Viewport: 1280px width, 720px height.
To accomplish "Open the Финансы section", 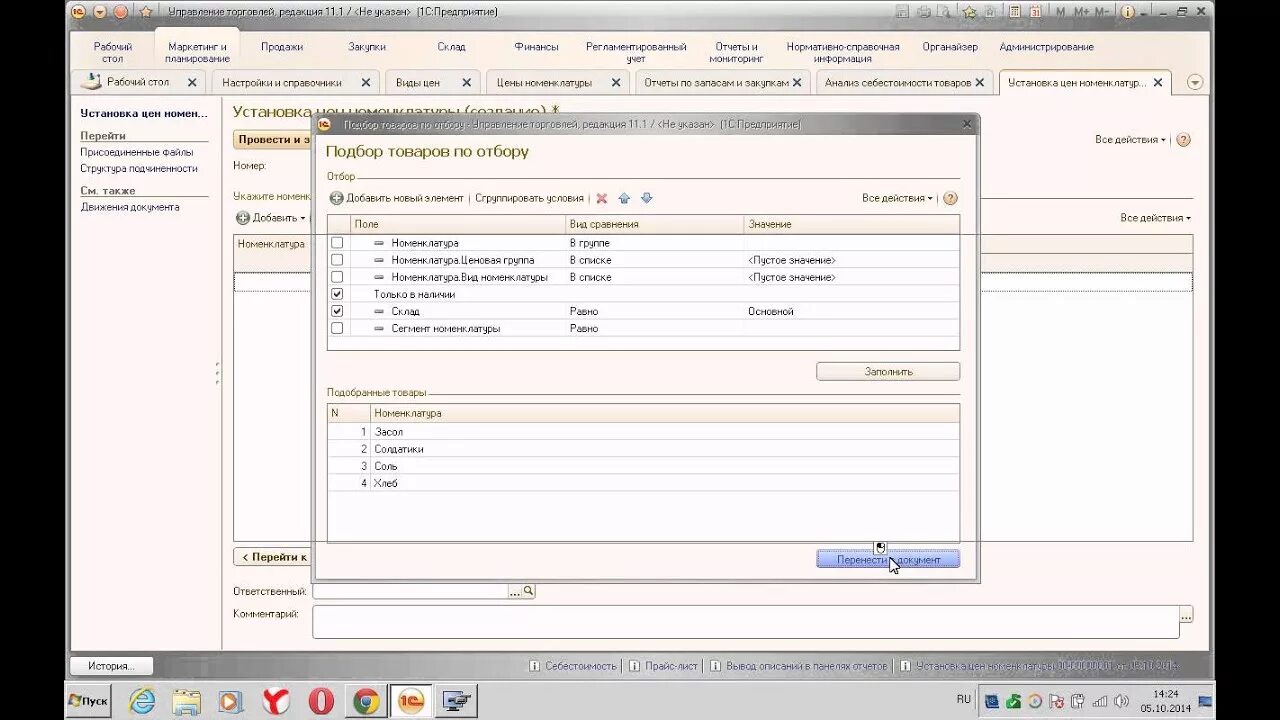I will pyautogui.click(x=536, y=47).
